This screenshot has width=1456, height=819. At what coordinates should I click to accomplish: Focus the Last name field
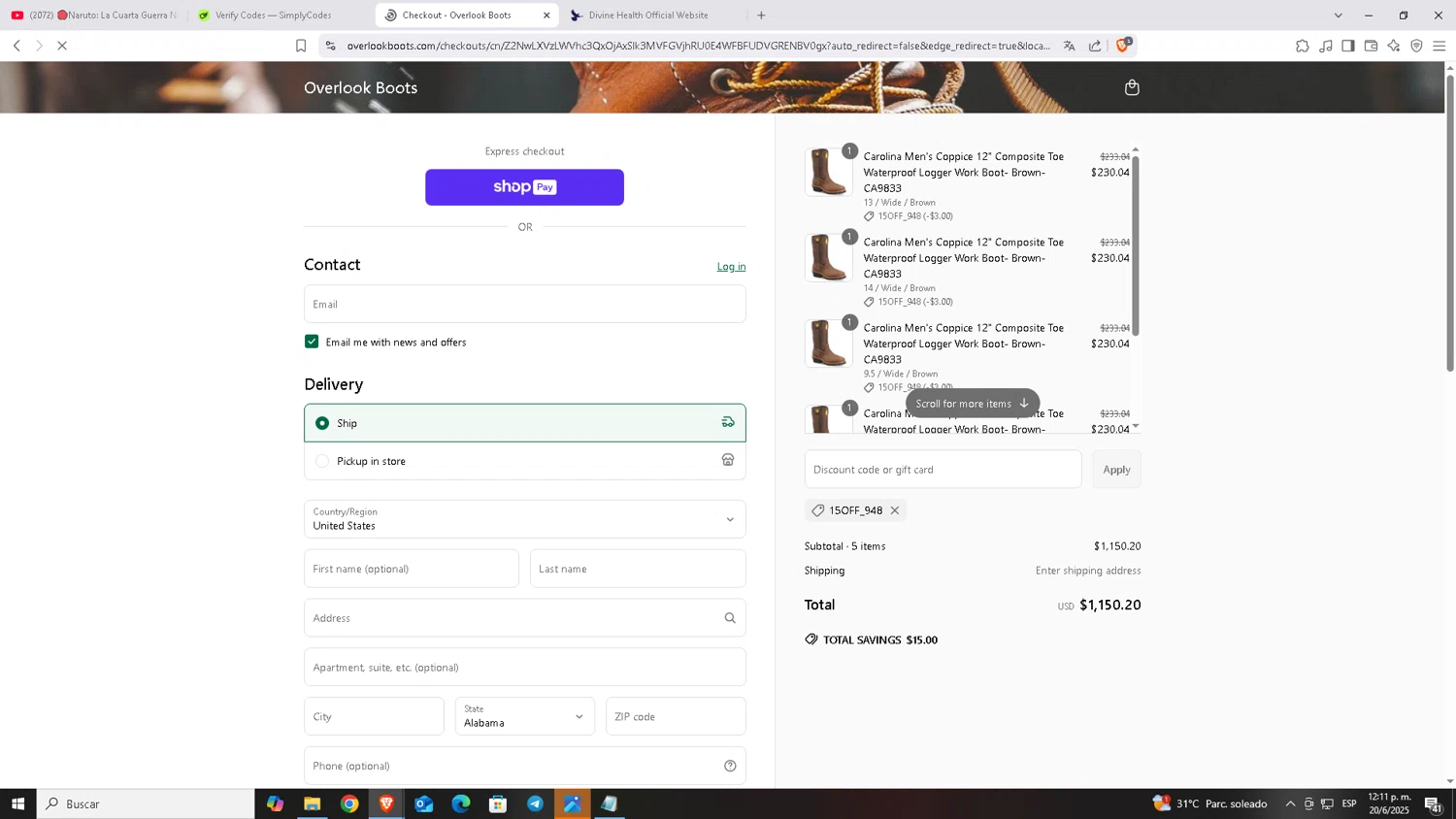click(x=638, y=569)
